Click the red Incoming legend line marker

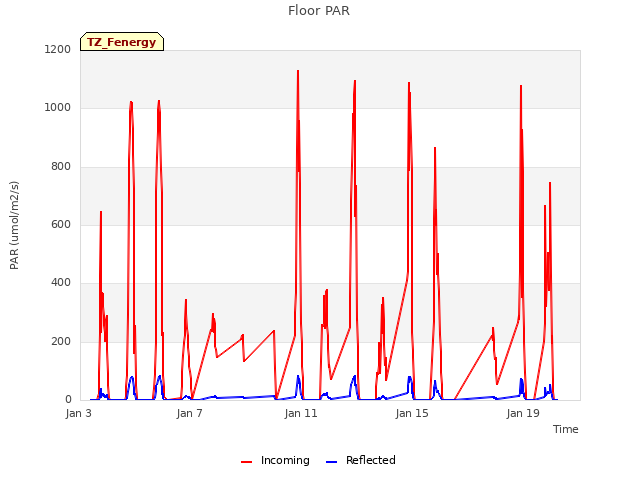[x=247, y=462]
